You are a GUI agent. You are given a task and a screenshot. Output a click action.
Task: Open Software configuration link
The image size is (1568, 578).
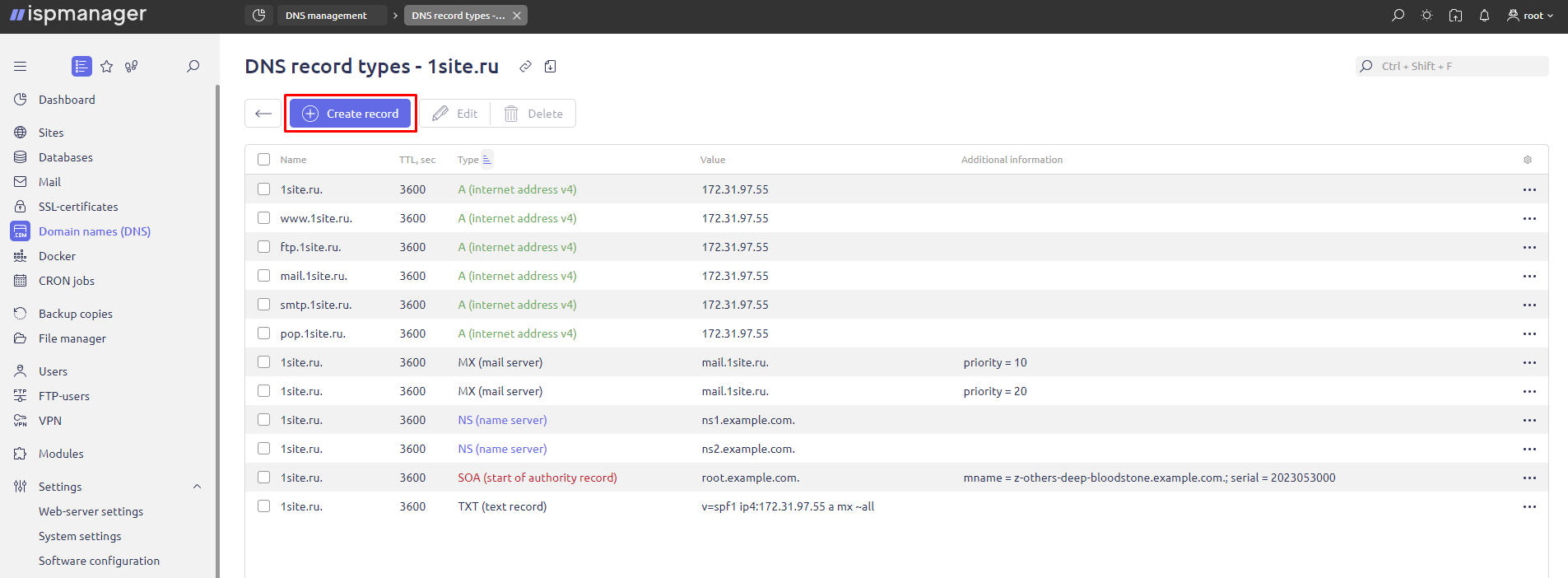coord(99,561)
